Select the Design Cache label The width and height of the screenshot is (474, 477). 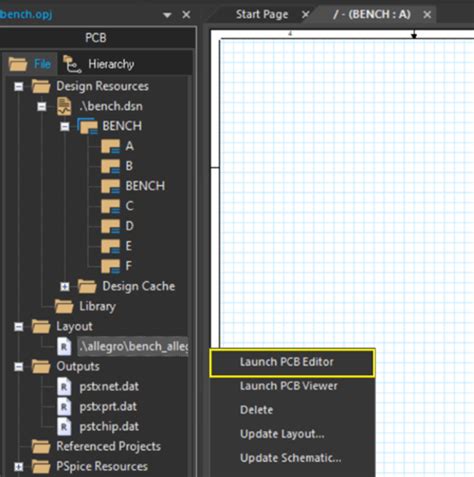click(x=139, y=286)
